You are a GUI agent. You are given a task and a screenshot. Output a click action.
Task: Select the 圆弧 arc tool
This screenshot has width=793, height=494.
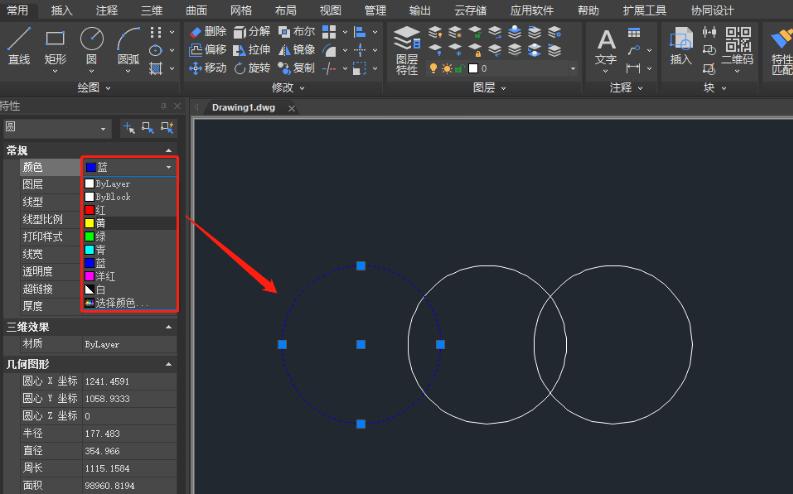tap(128, 46)
